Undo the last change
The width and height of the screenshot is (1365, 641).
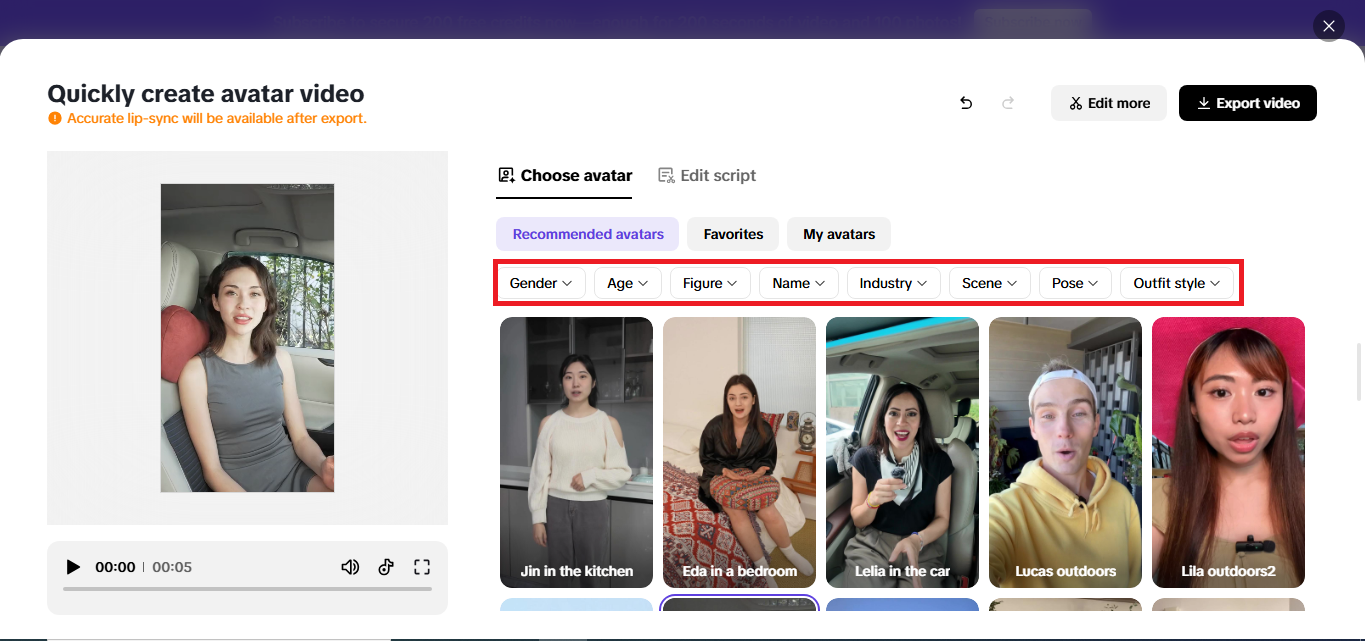point(965,103)
